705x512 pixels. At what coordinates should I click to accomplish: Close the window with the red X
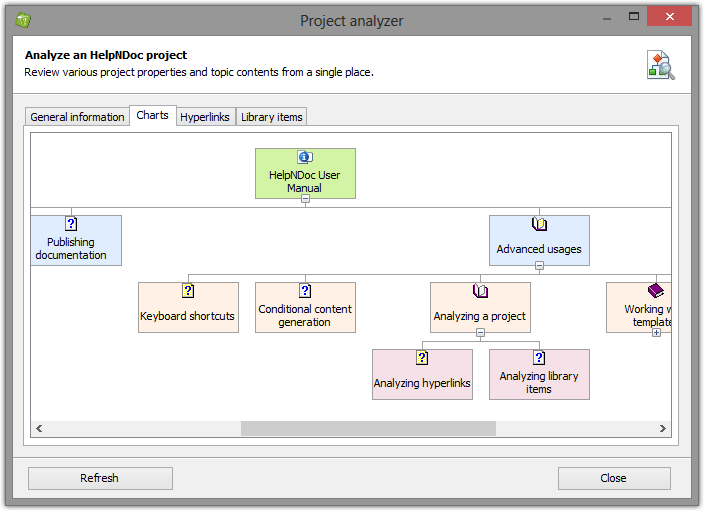coord(669,17)
